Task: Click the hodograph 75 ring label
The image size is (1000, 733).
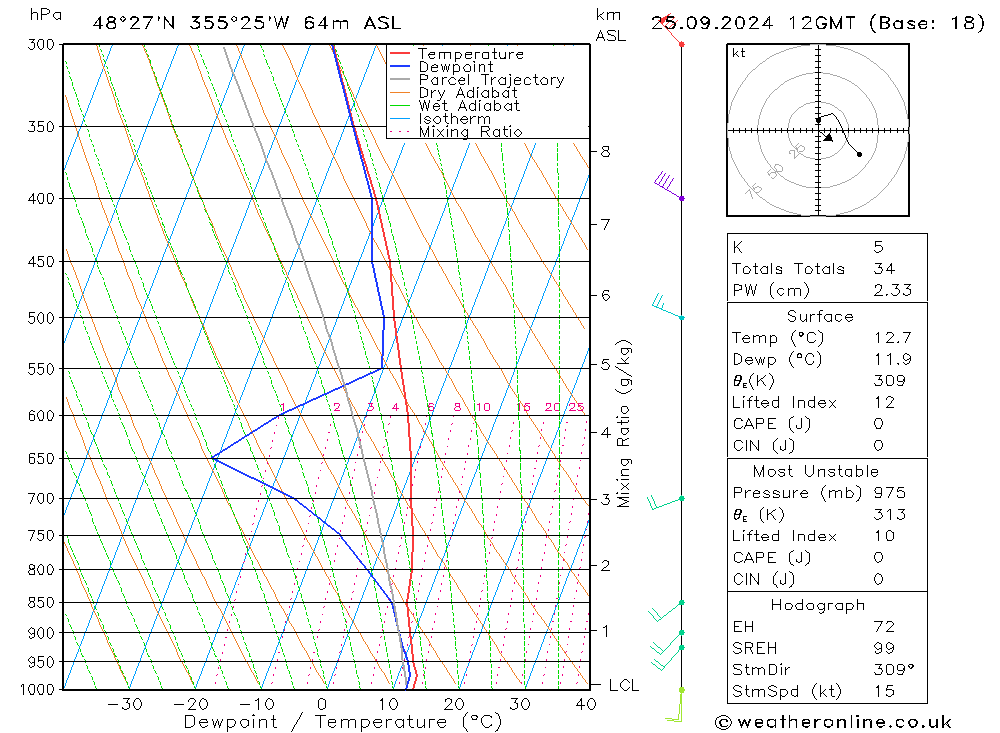Action: pyautogui.click(x=754, y=190)
